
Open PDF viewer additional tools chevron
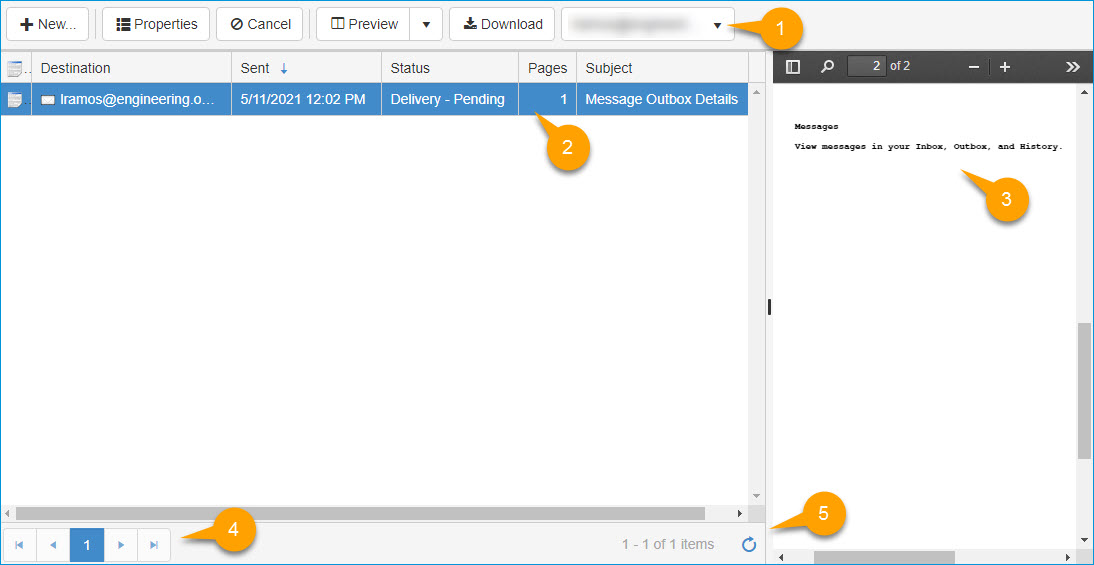[x=1073, y=67]
